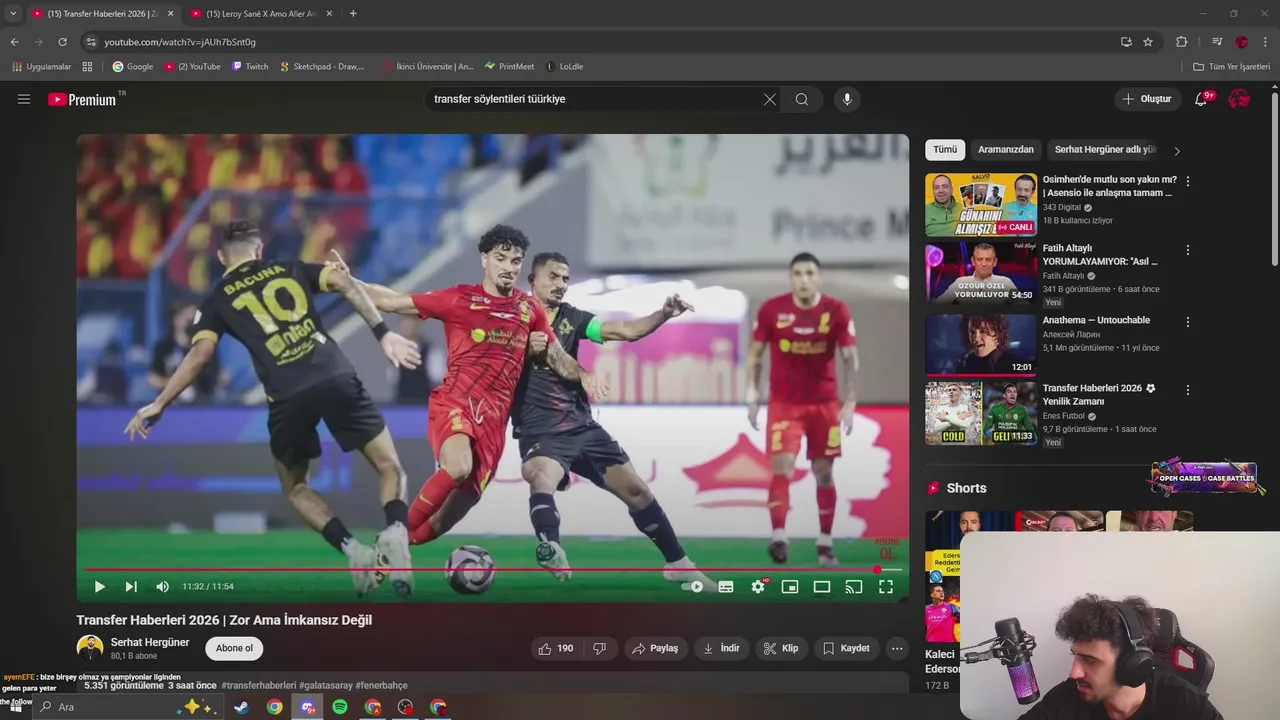Click the #galatasaray hashtag
The width and height of the screenshot is (1280, 720).
click(x=325, y=685)
